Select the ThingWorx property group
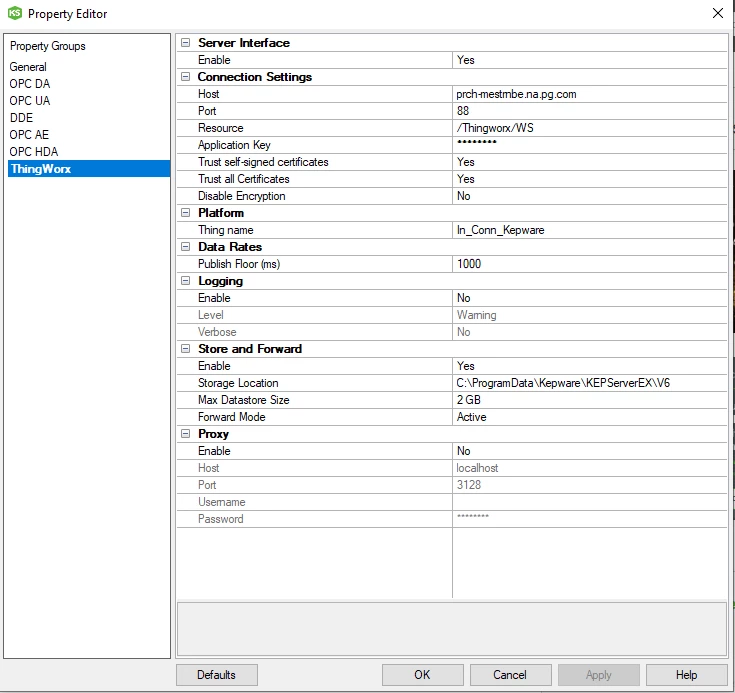 [89, 169]
